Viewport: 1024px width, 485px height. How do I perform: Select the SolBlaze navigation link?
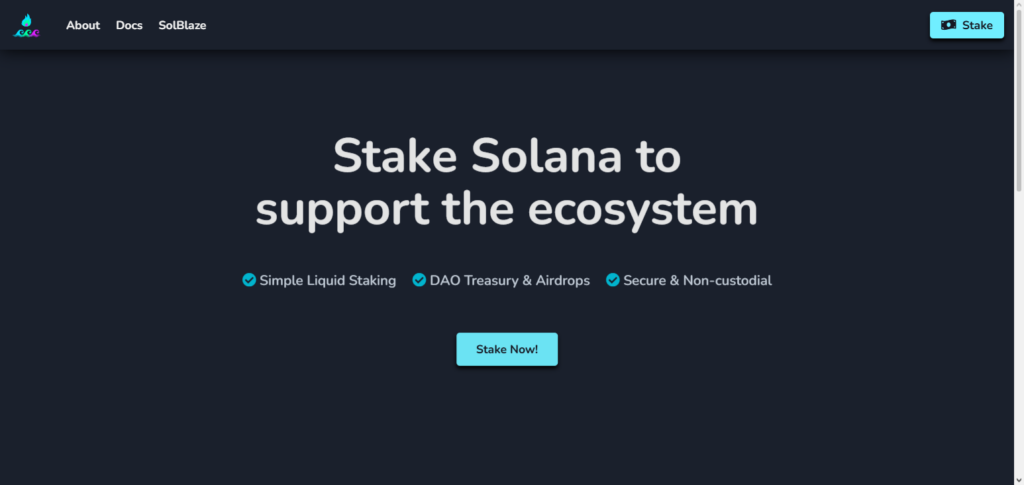[x=182, y=25]
